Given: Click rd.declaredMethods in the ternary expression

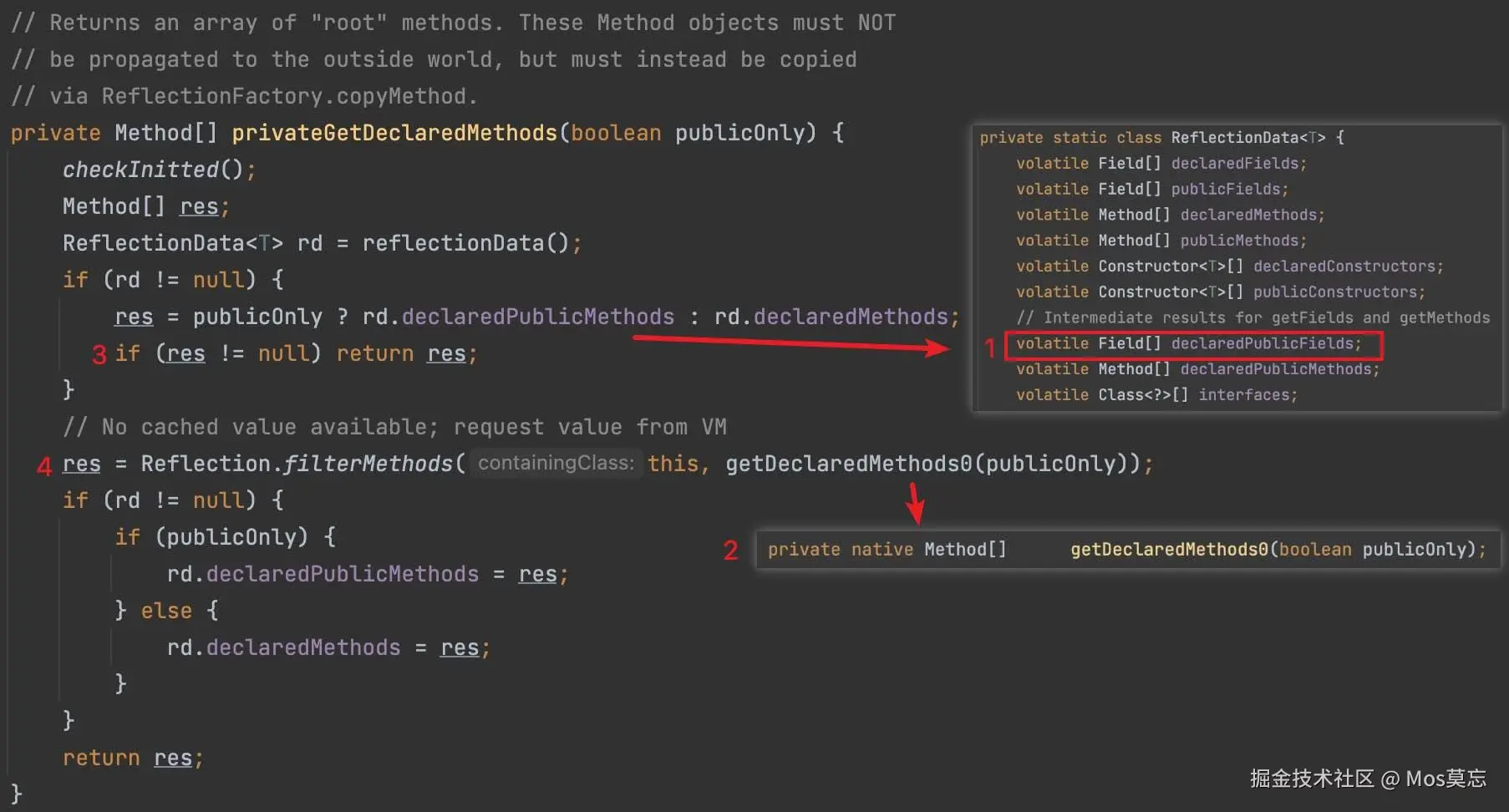Looking at the screenshot, I should [x=831, y=317].
